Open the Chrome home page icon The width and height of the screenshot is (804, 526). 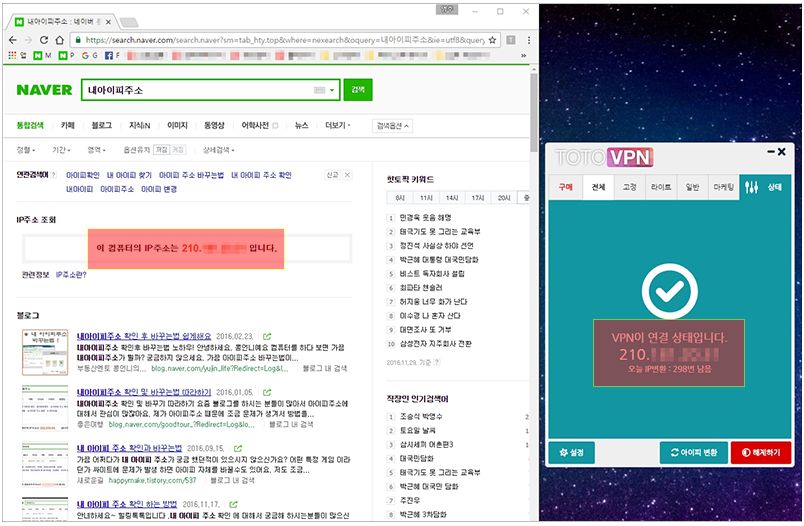click(x=59, y=40)
